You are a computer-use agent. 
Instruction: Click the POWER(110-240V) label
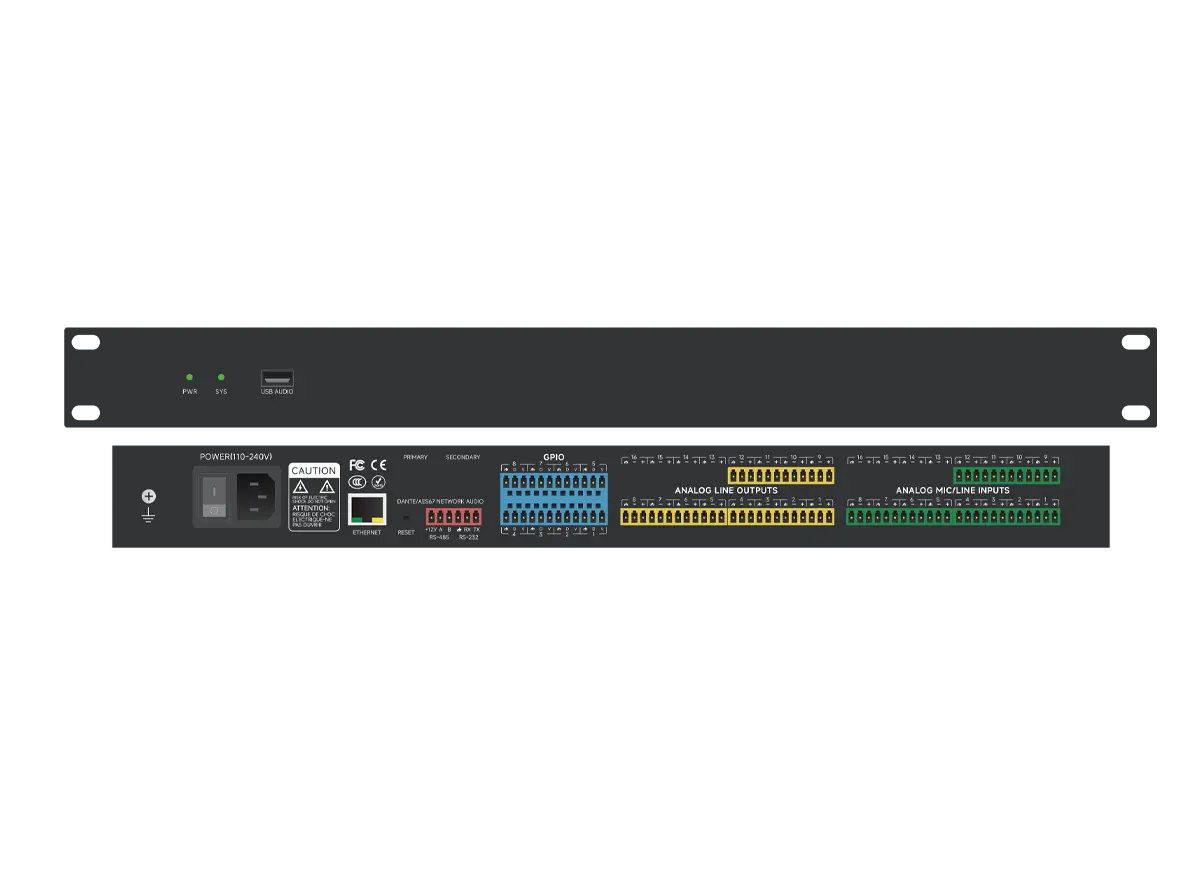pos(234,457)
